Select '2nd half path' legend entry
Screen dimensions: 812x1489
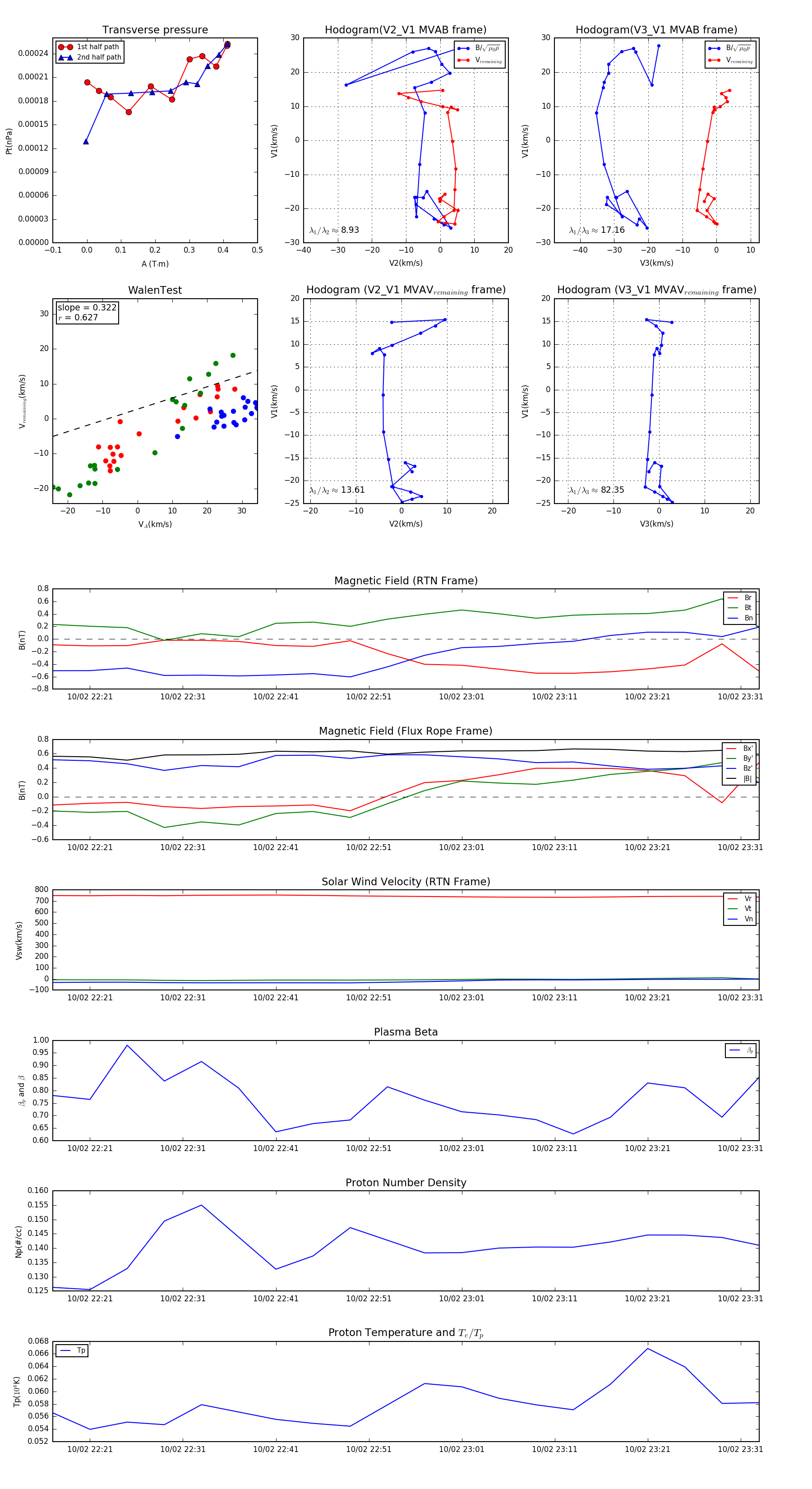tap(90, 57)
